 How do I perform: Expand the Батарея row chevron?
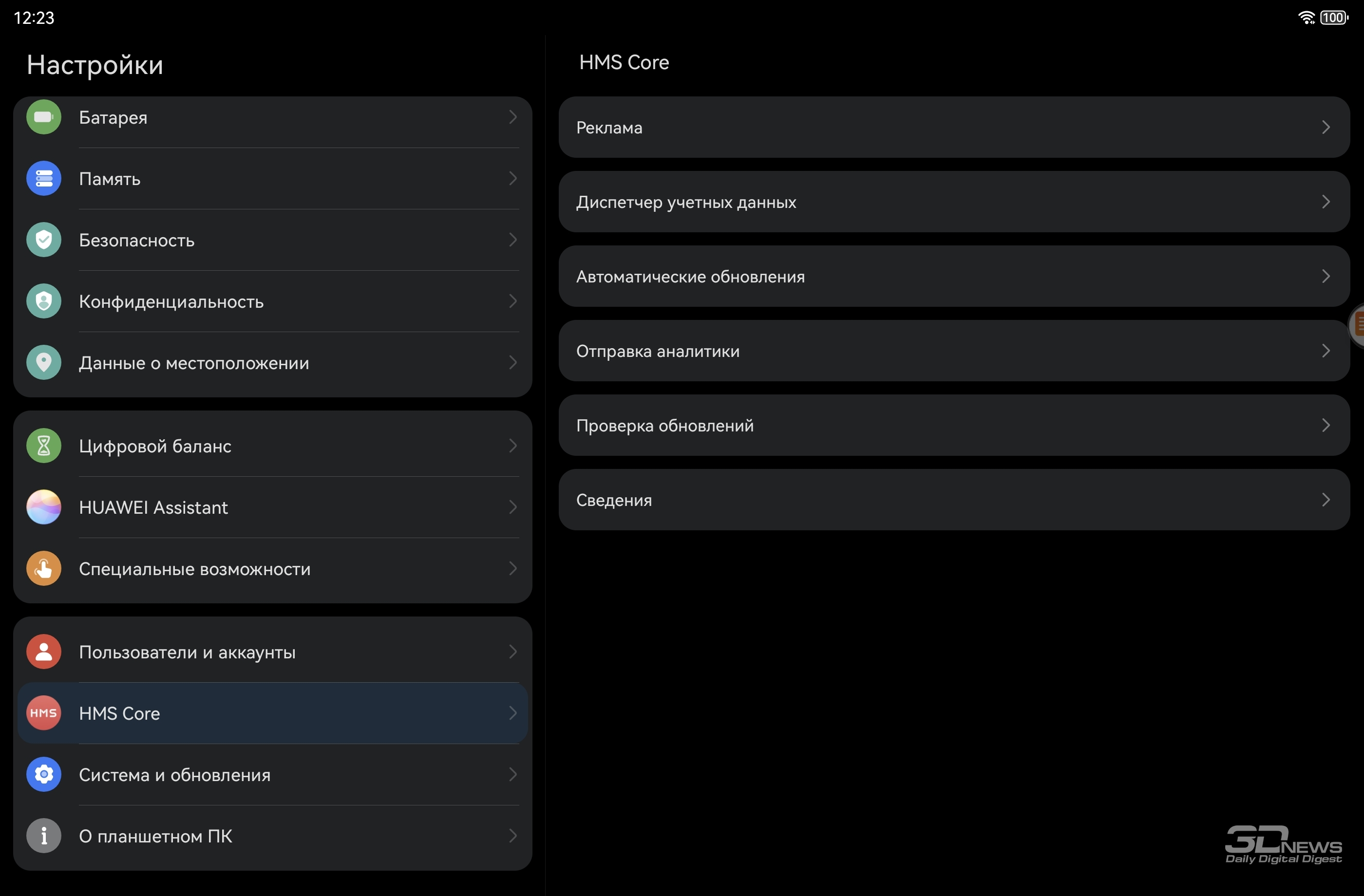coord(513,117)
